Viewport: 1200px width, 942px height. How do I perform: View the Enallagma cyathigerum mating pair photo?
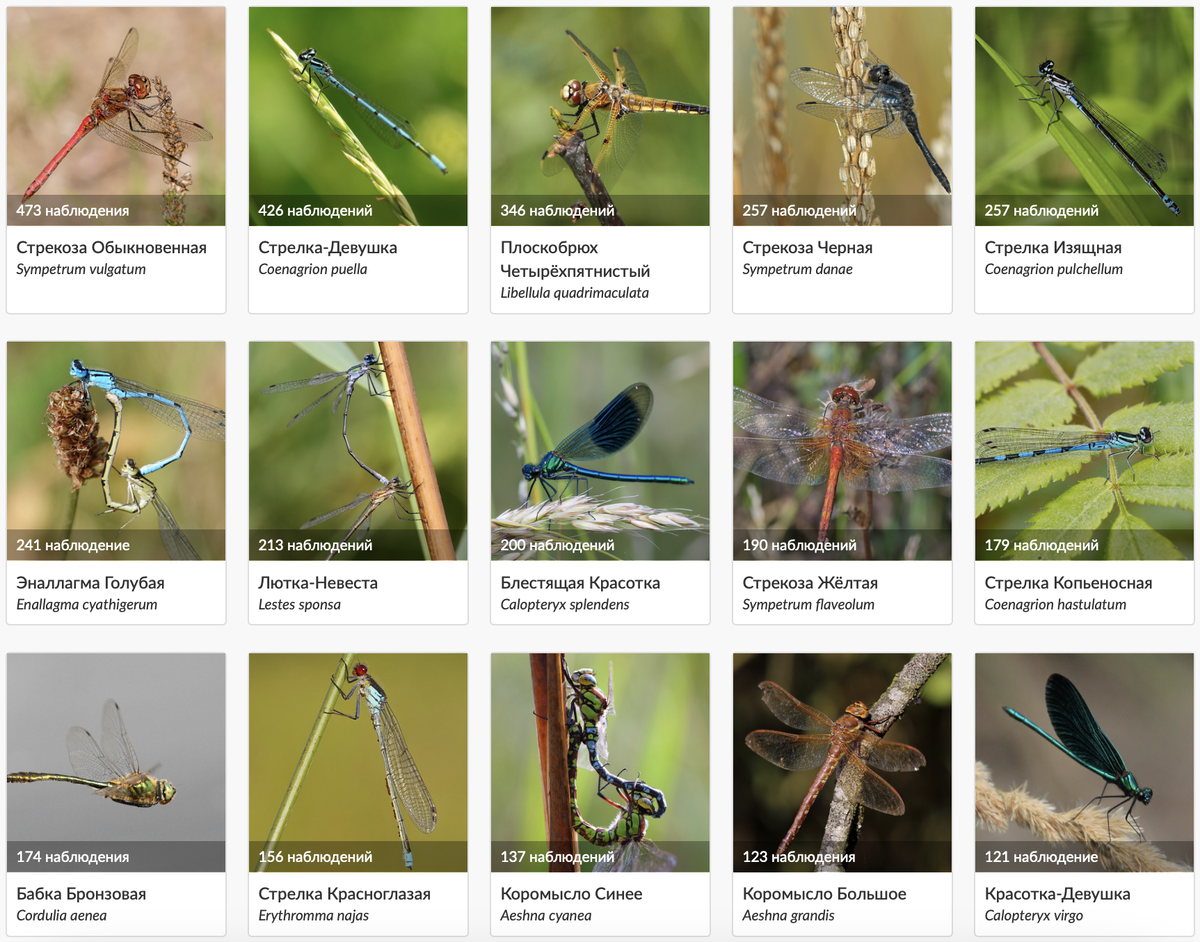pyautogui.click(x=116, y=451)
